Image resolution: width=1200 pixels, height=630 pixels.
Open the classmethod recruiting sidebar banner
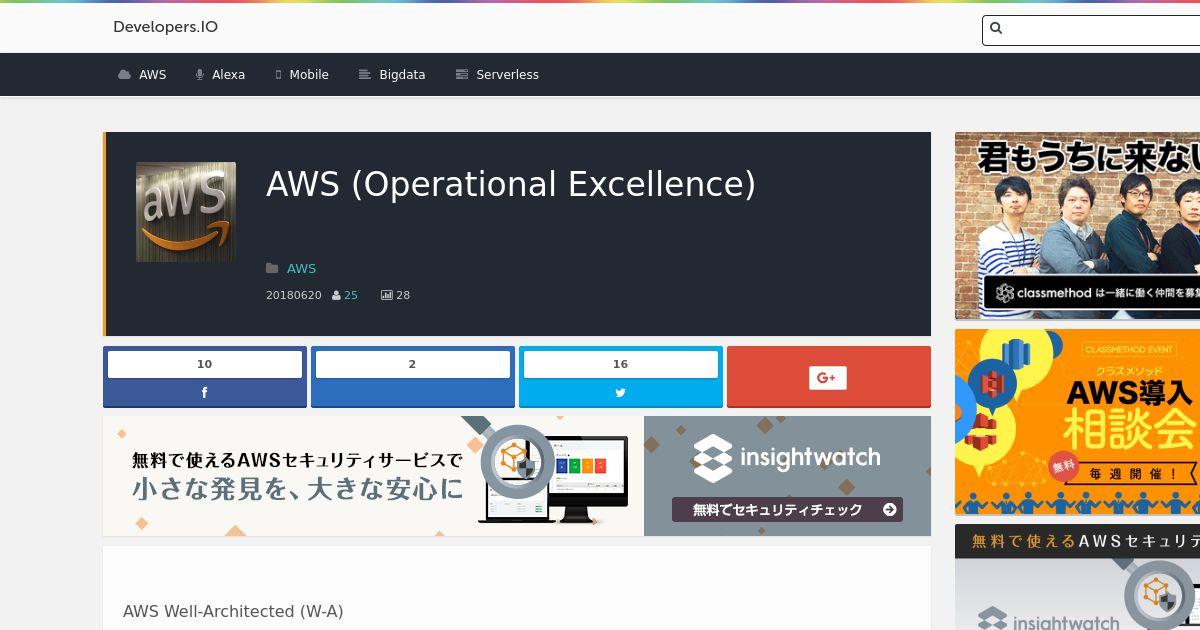[x=1077, y=226]
